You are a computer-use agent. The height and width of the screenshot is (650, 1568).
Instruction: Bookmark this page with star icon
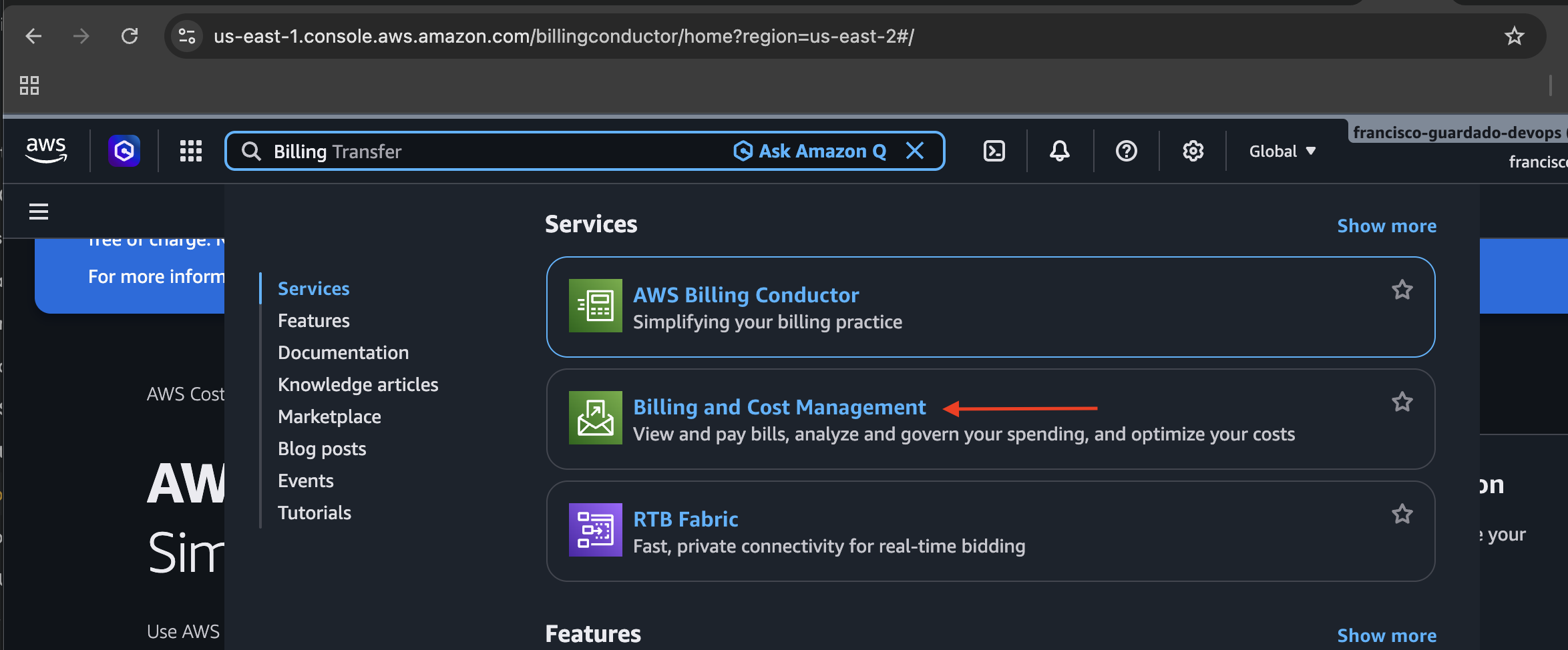1515,36
